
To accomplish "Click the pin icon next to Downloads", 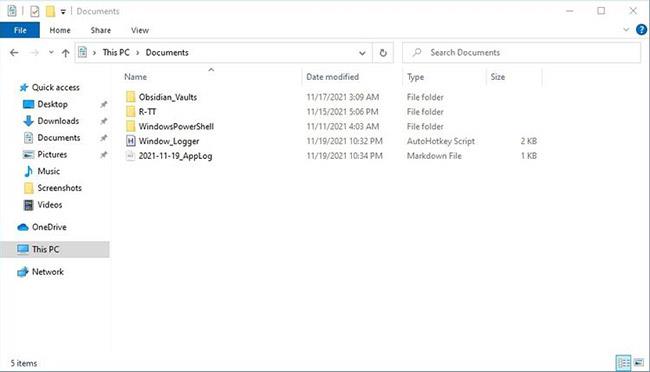I will [x=104, y=121].
